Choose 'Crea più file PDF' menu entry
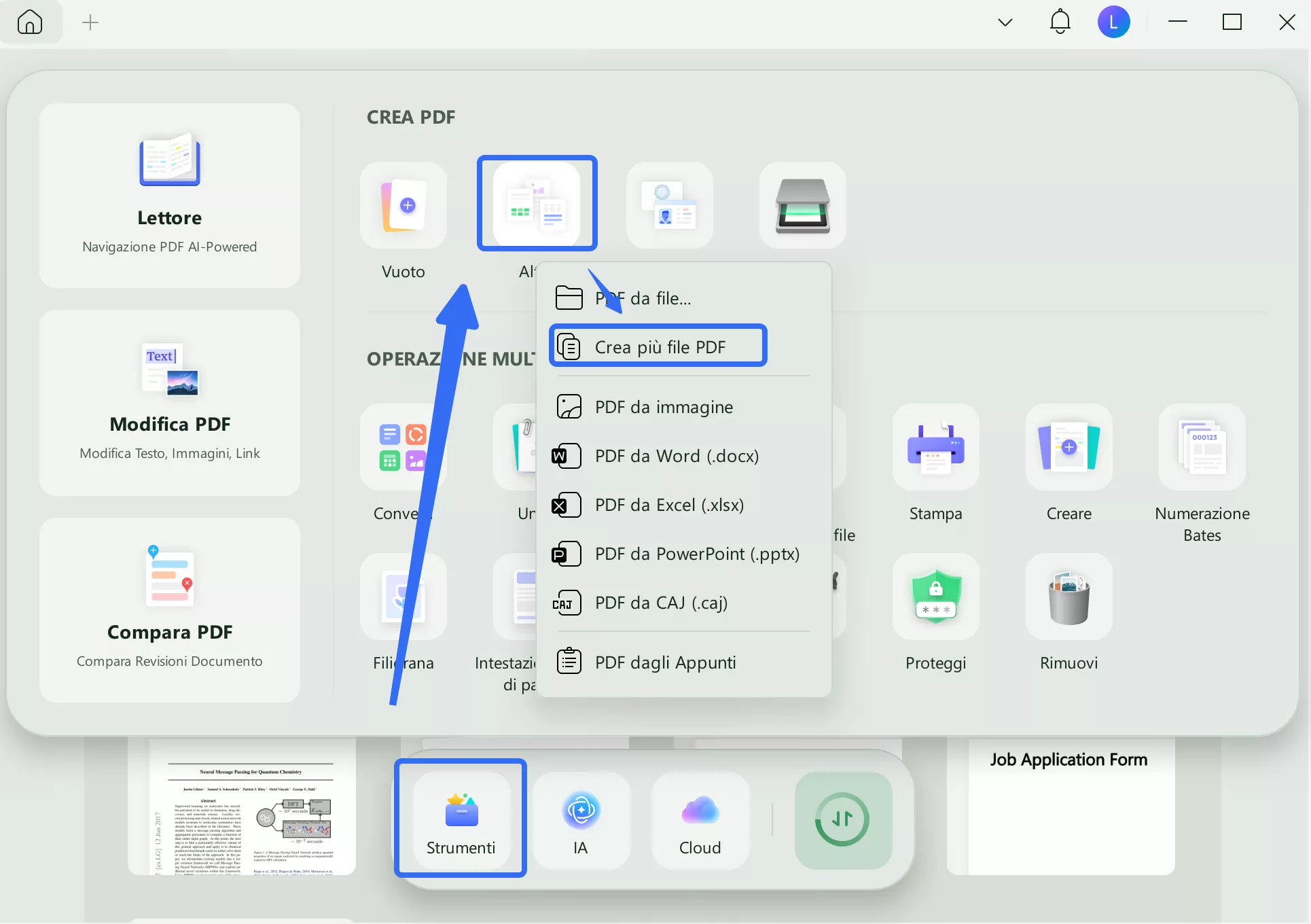This screenshot has height=924, width=1311. tap(659, 346)
